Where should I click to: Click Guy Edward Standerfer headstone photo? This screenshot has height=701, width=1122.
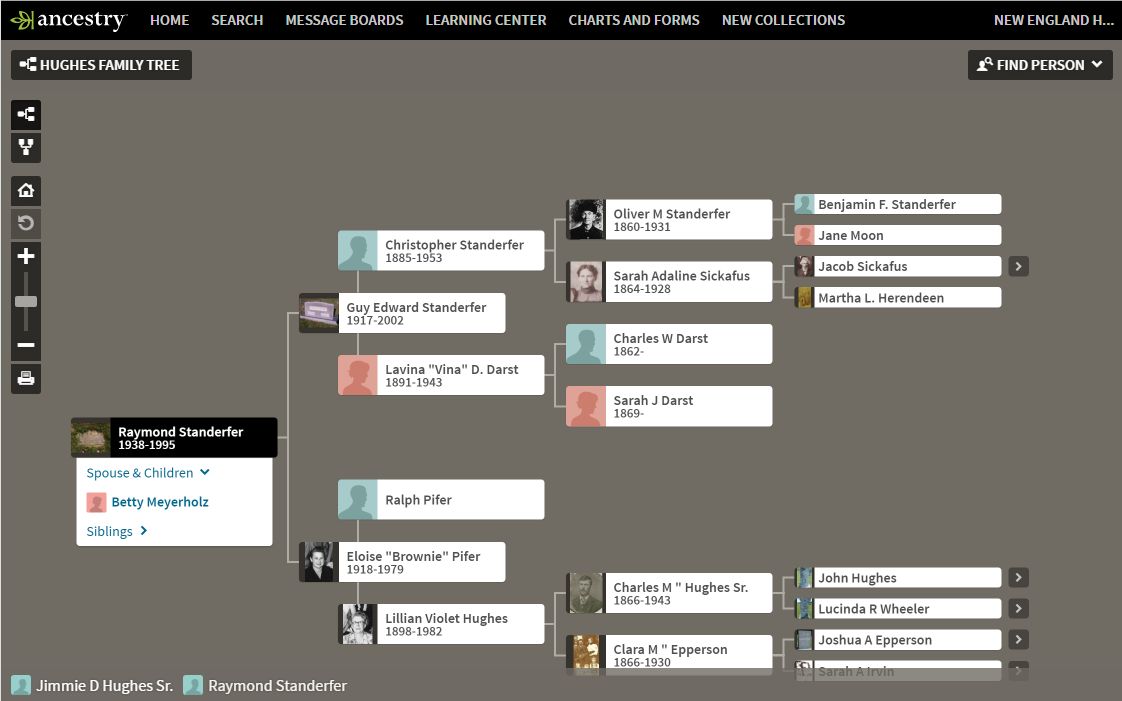(318, 313)
